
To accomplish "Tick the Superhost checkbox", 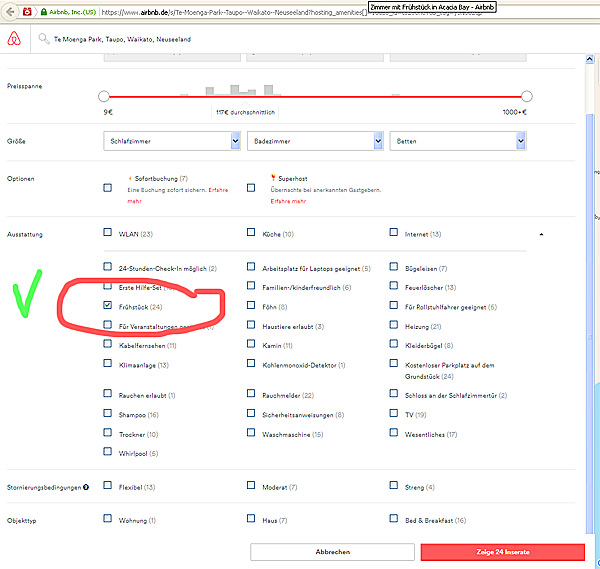I will [251, 187].
